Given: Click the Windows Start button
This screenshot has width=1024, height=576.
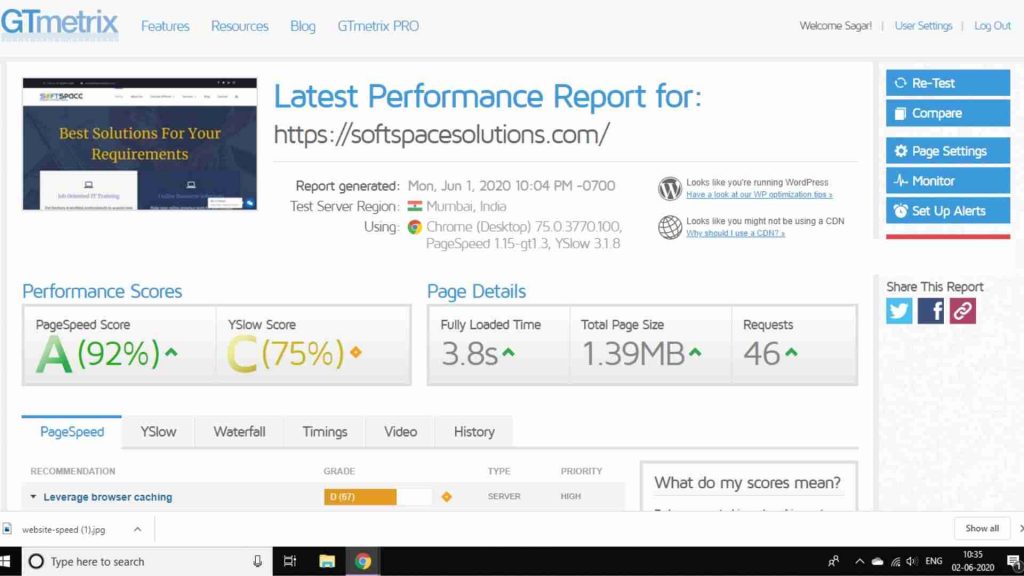Looking at the screenshot, I should (6, 561).
